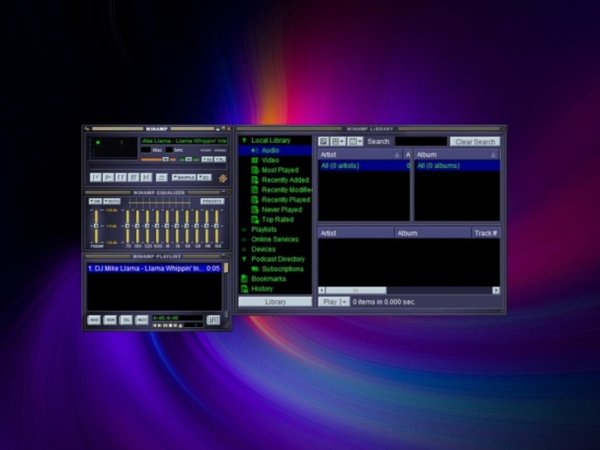Click the Artist column header in track list
Viewport: 600px width, 450px height.
click(356, 233)
